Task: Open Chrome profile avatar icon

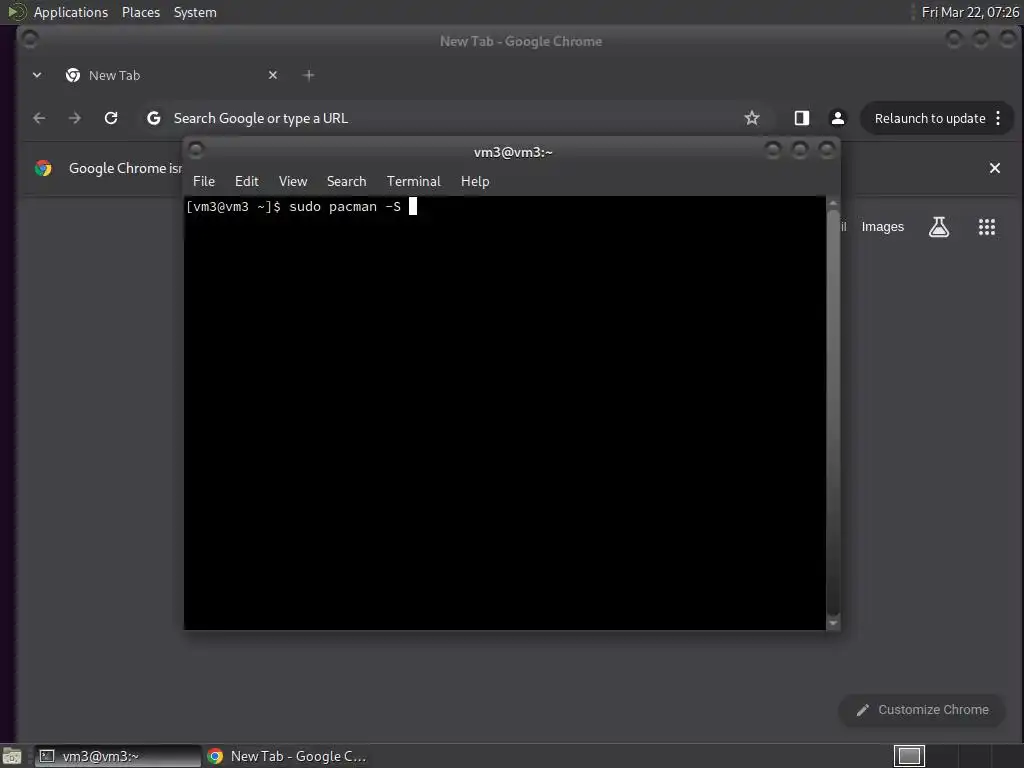Action: [837, 118]
